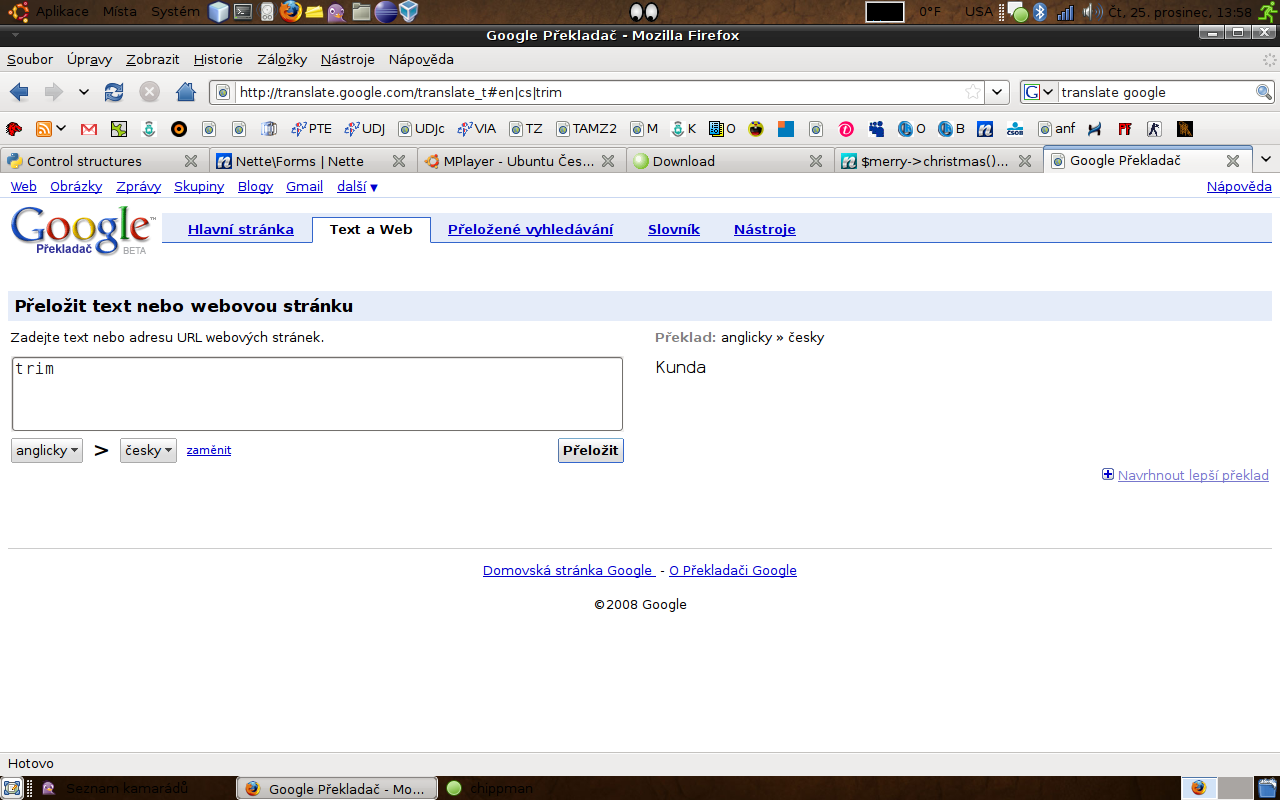This screenshot has height=800, width=1280.
Task: Click the translation text box containing trim
Action: [317, 394]
